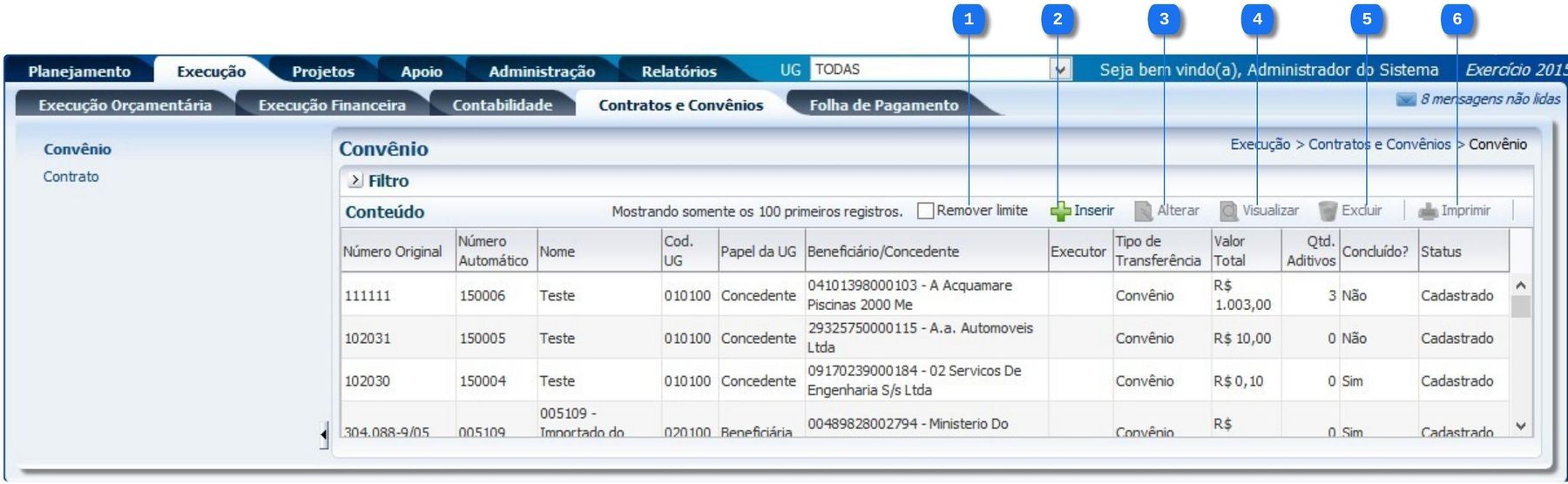The height and width of the screenshot is (484, 1568).
Task: Switch to the Planejamento tab
Action: [x=79, y=71]
